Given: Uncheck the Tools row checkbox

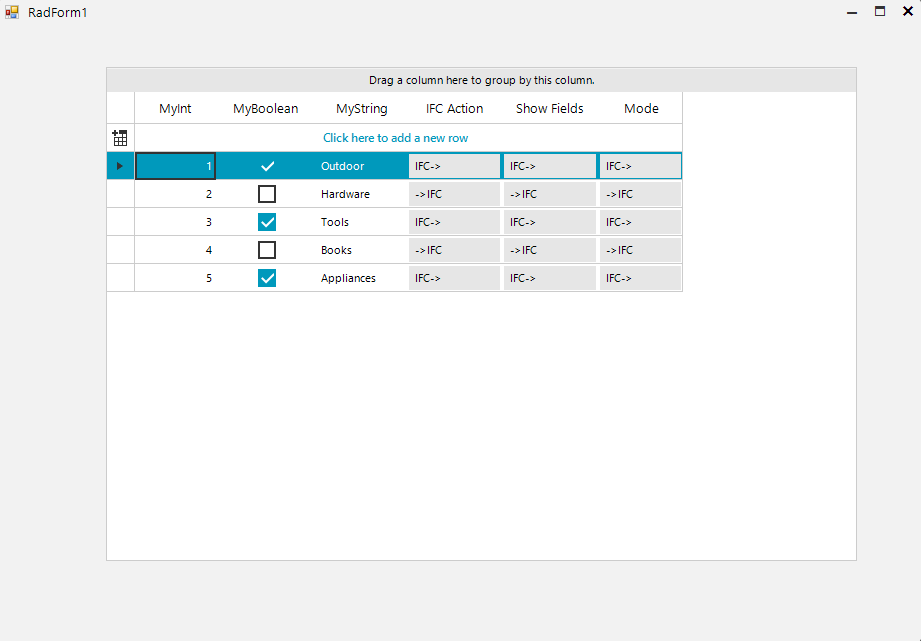Looking at the screenshot, I should (x=267, y=222).
